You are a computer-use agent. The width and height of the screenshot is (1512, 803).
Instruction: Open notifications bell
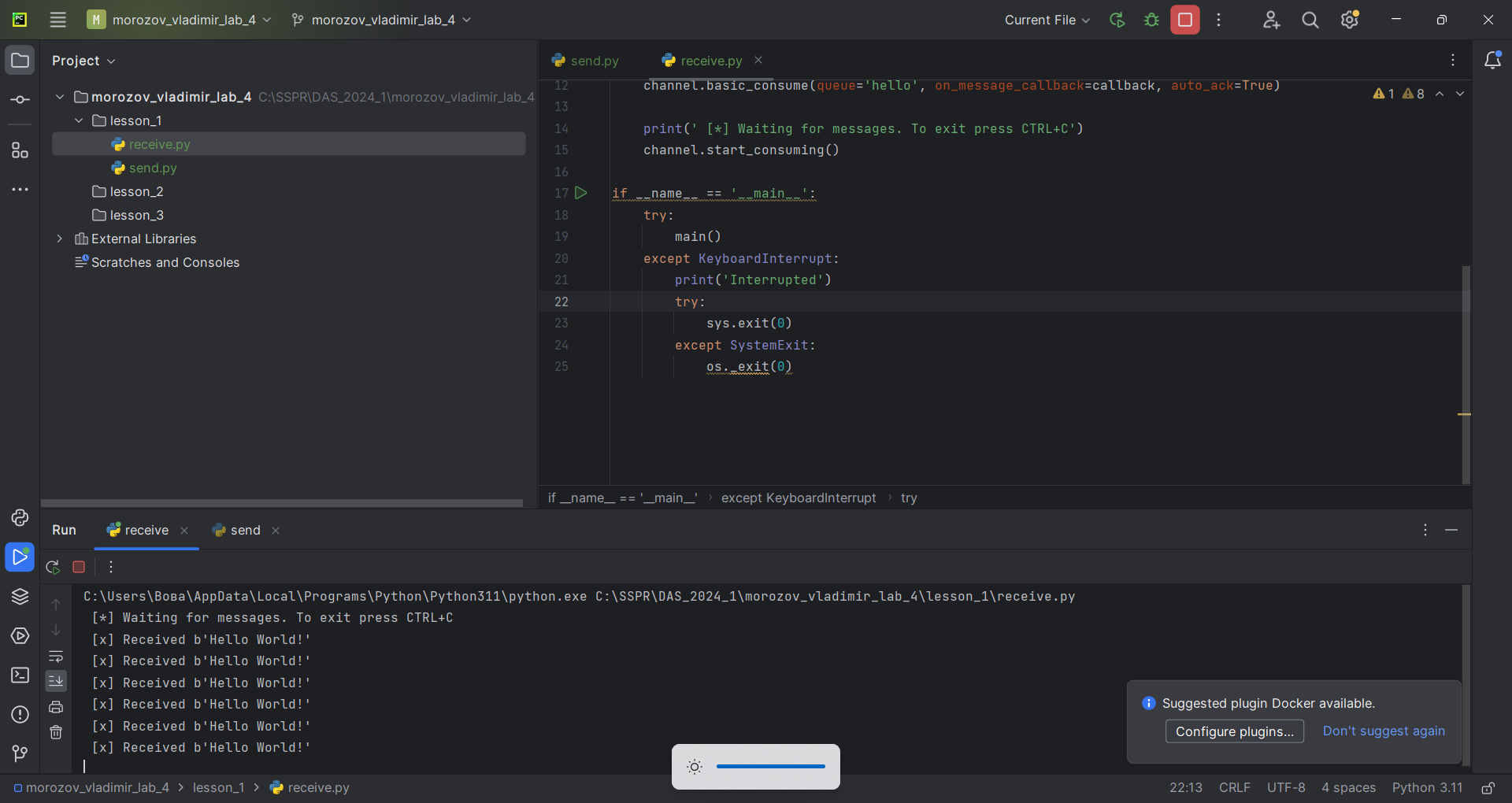coord(1492,60)
